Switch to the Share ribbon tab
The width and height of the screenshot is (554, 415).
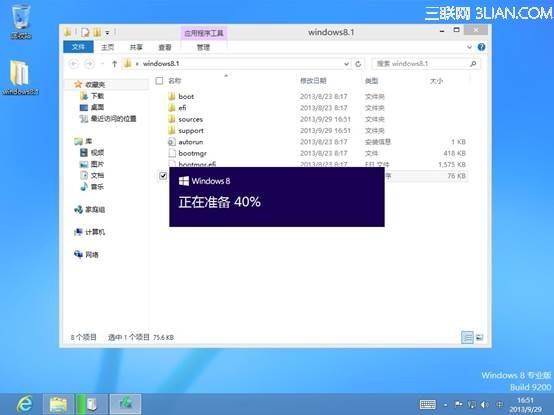tap(136, 47)
